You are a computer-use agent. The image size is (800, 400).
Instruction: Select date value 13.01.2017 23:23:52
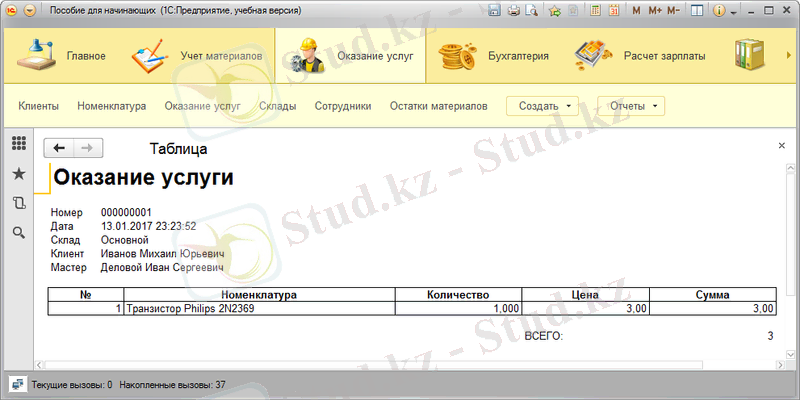[x=148, y=227]
